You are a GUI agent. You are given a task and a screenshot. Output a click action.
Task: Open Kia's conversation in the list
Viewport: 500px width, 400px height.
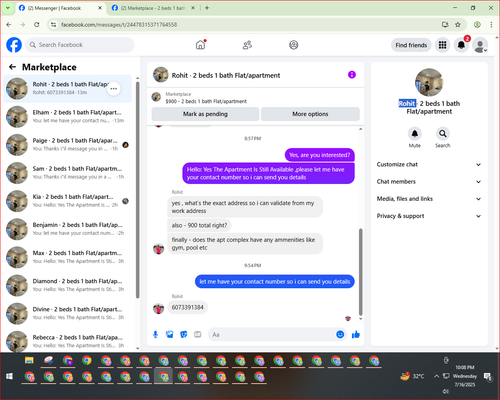point(68,201)
